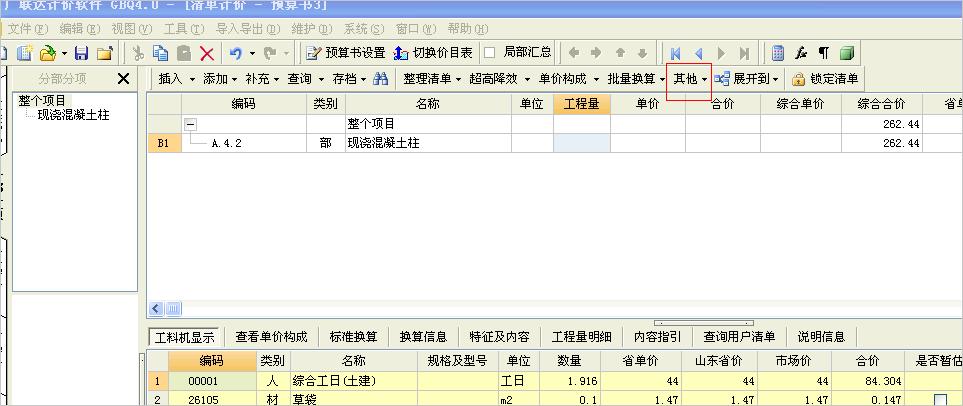Switch to 查看单价构成 tab
The width and height of the screenshot is (963, 406).
pos(272,337)
